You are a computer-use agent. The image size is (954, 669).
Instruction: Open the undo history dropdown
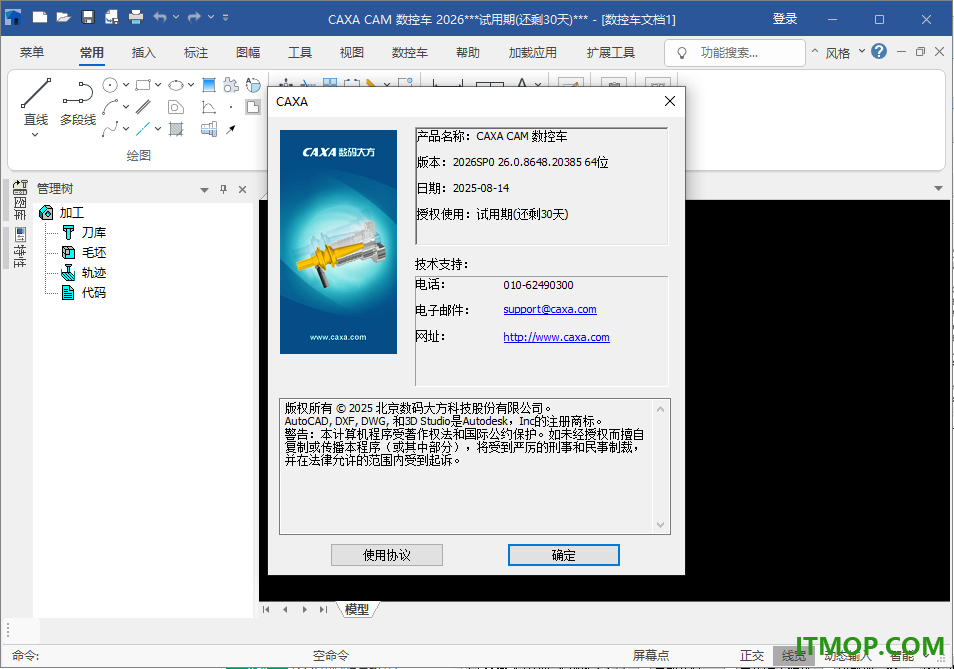[176, 18]
